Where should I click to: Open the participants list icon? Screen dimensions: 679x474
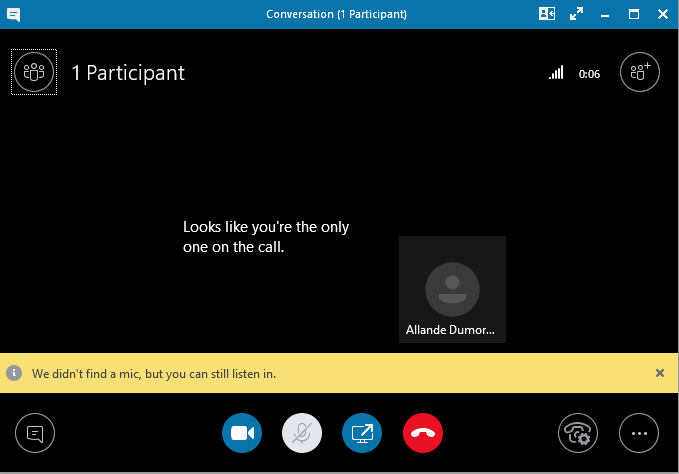click(x=34, y=72)
